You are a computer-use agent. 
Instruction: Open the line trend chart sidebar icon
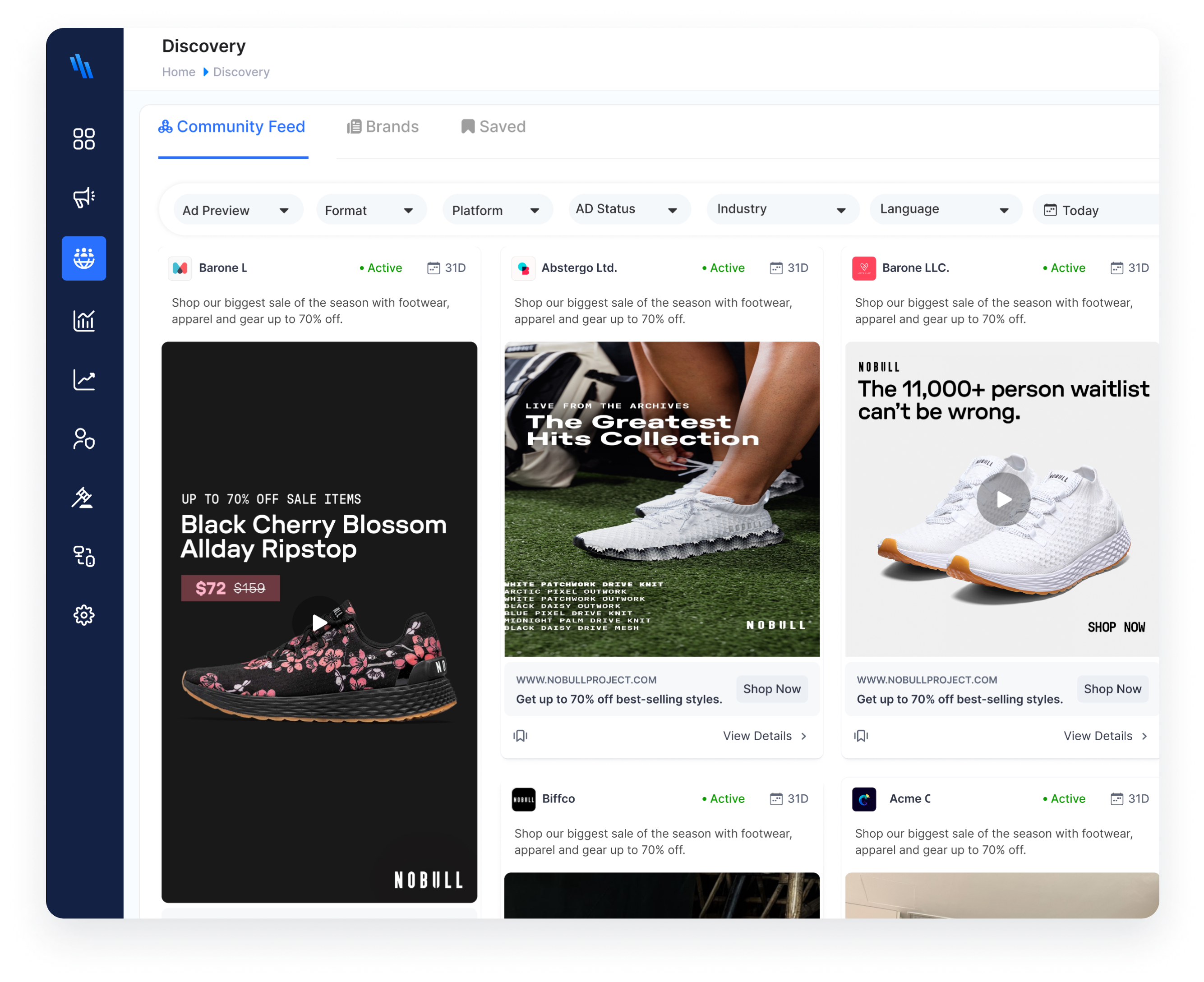84,380
